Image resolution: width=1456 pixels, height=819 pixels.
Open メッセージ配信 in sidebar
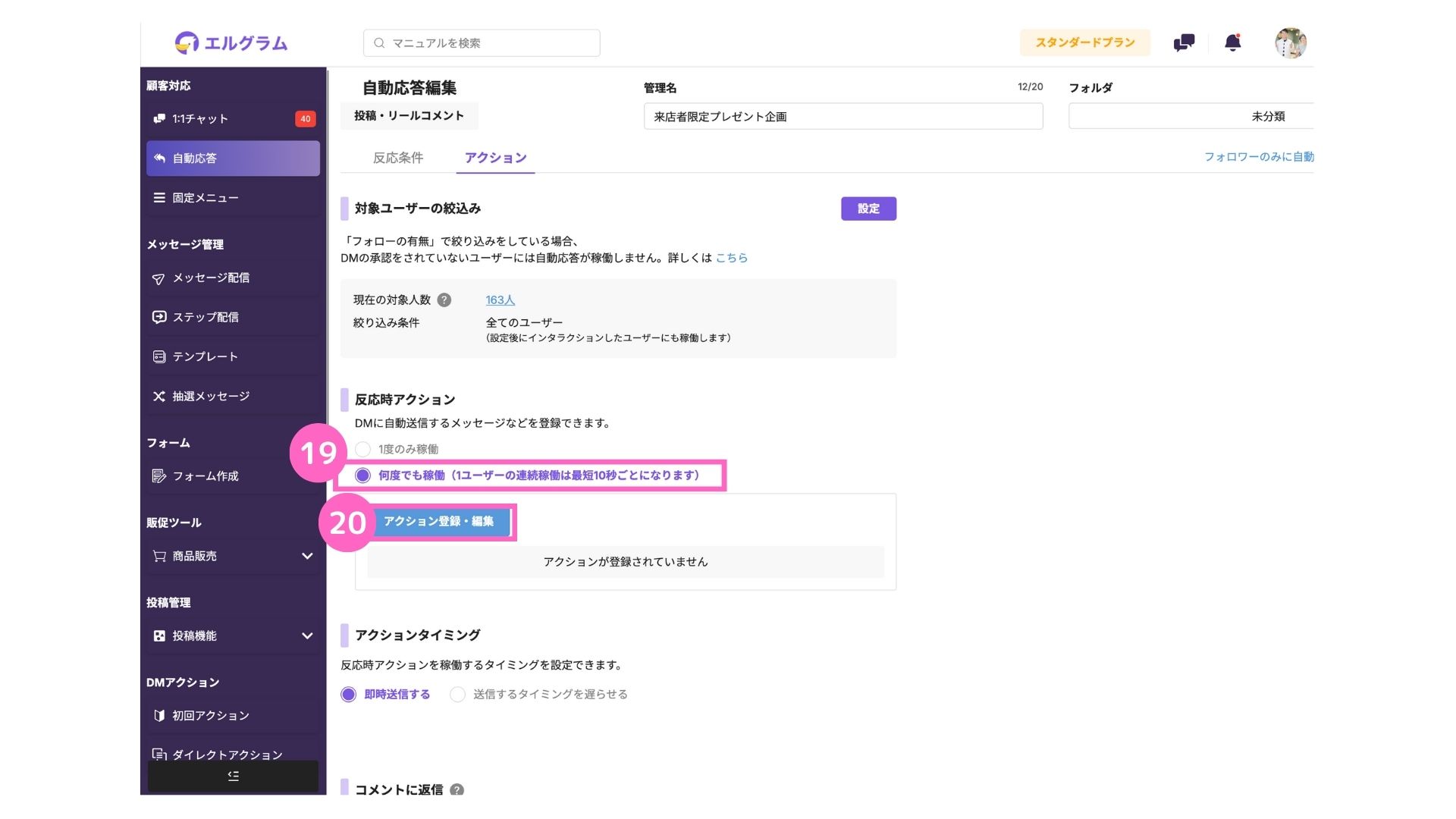point(233,278)
